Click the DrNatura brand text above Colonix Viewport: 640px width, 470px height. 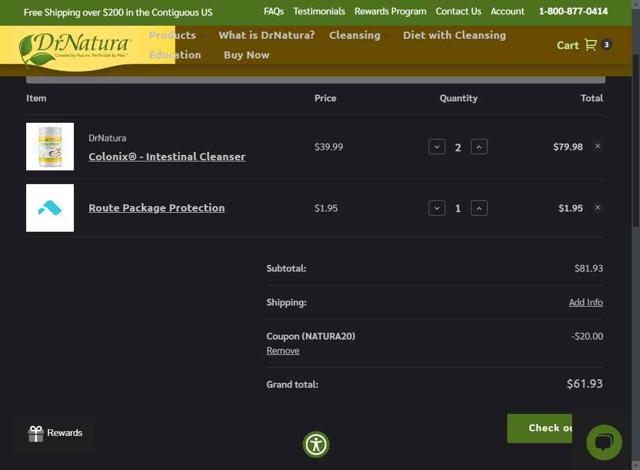107,138
